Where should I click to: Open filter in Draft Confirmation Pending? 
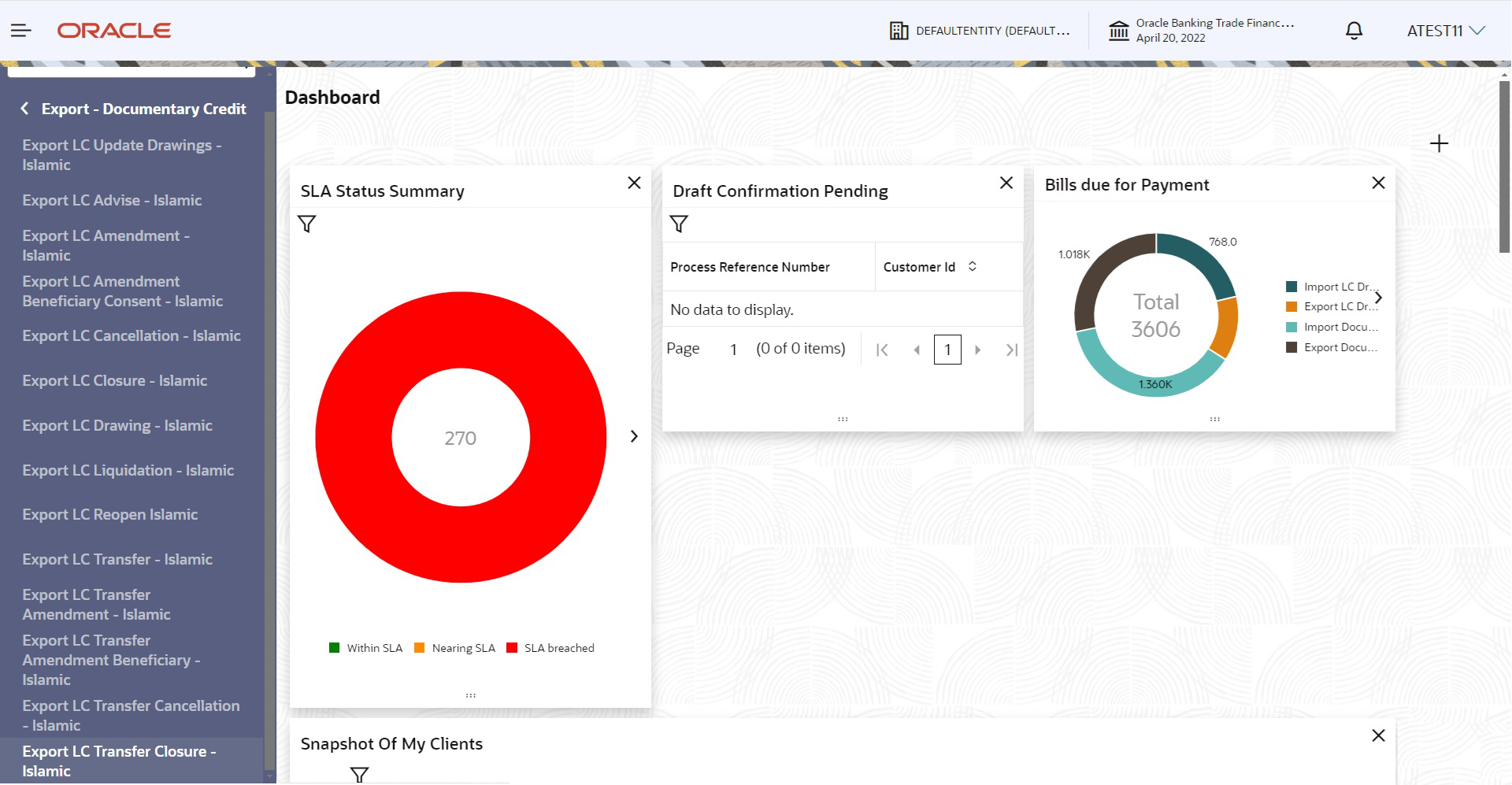(679, 224)
